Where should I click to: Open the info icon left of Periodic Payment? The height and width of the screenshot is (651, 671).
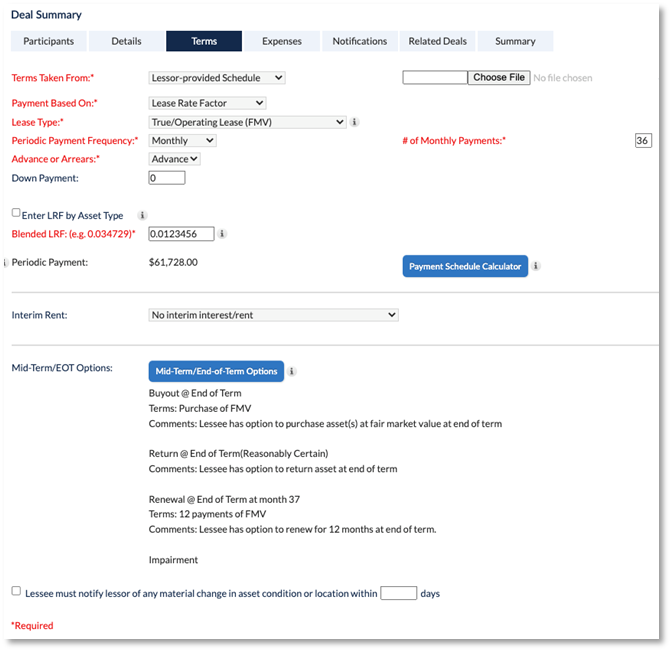[x=5, y=263]
